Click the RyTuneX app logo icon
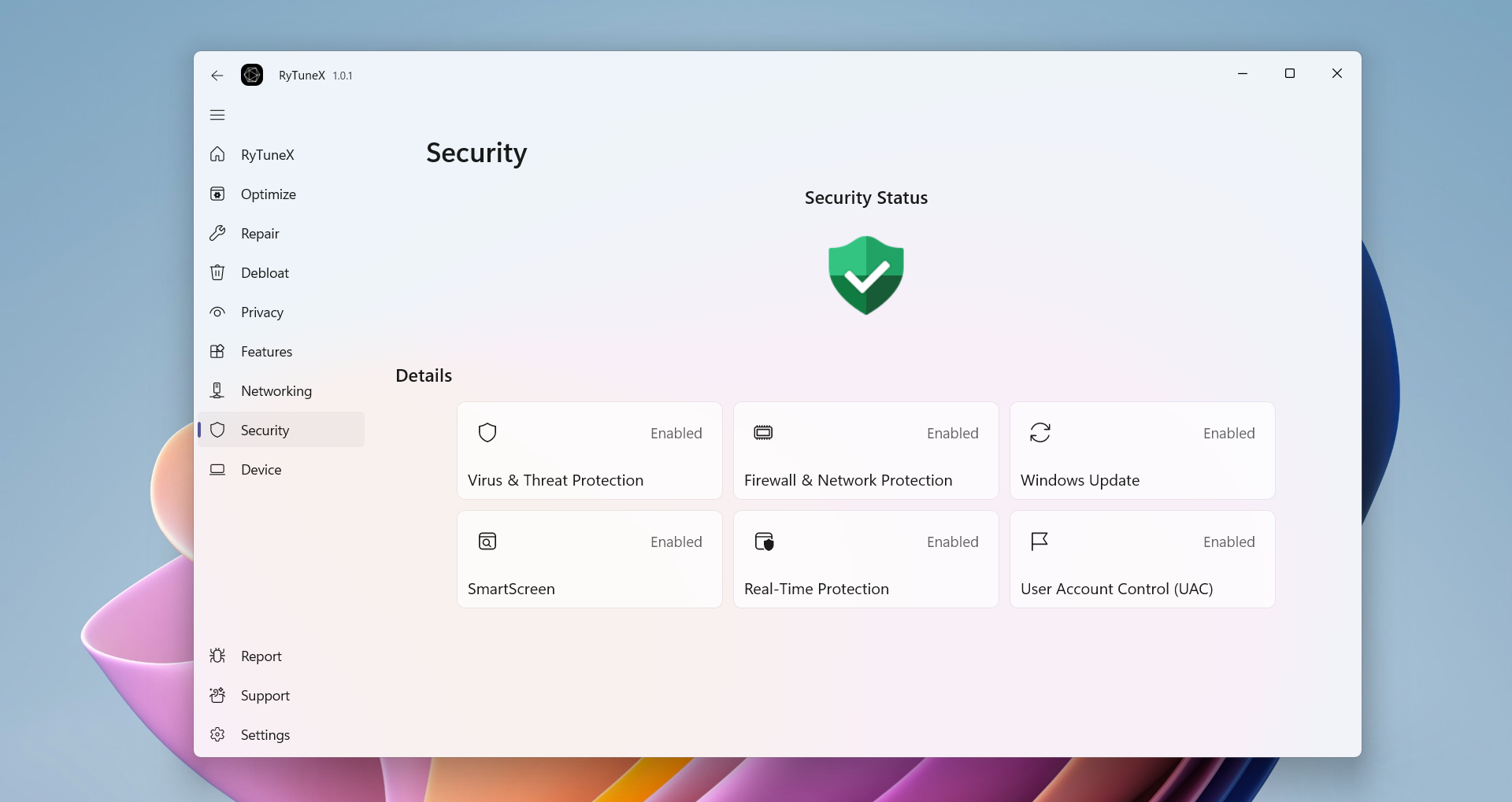The image size is (1512, 802). click(x=252, y=75)
